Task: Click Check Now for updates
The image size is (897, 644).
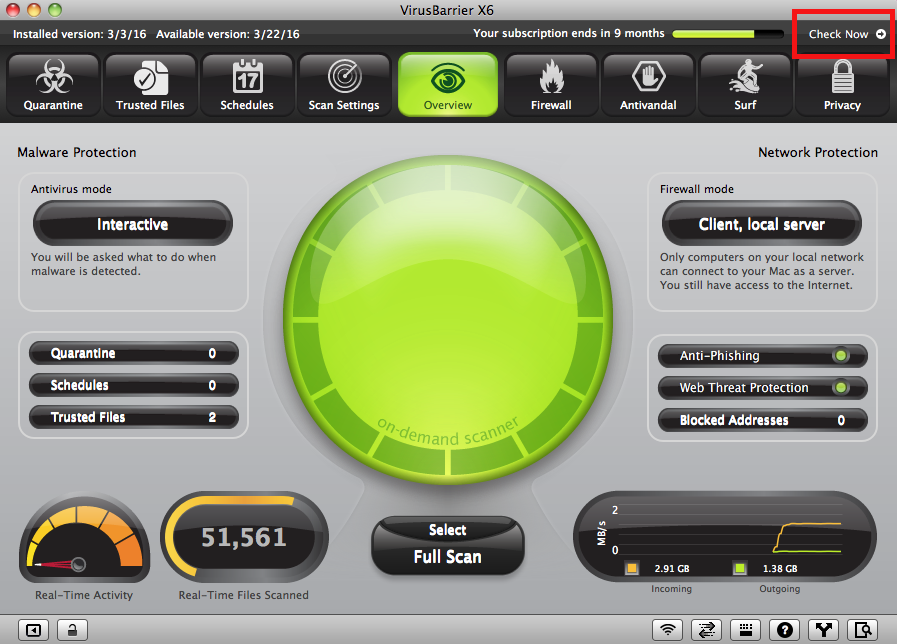Action: [x=847, y=34]
